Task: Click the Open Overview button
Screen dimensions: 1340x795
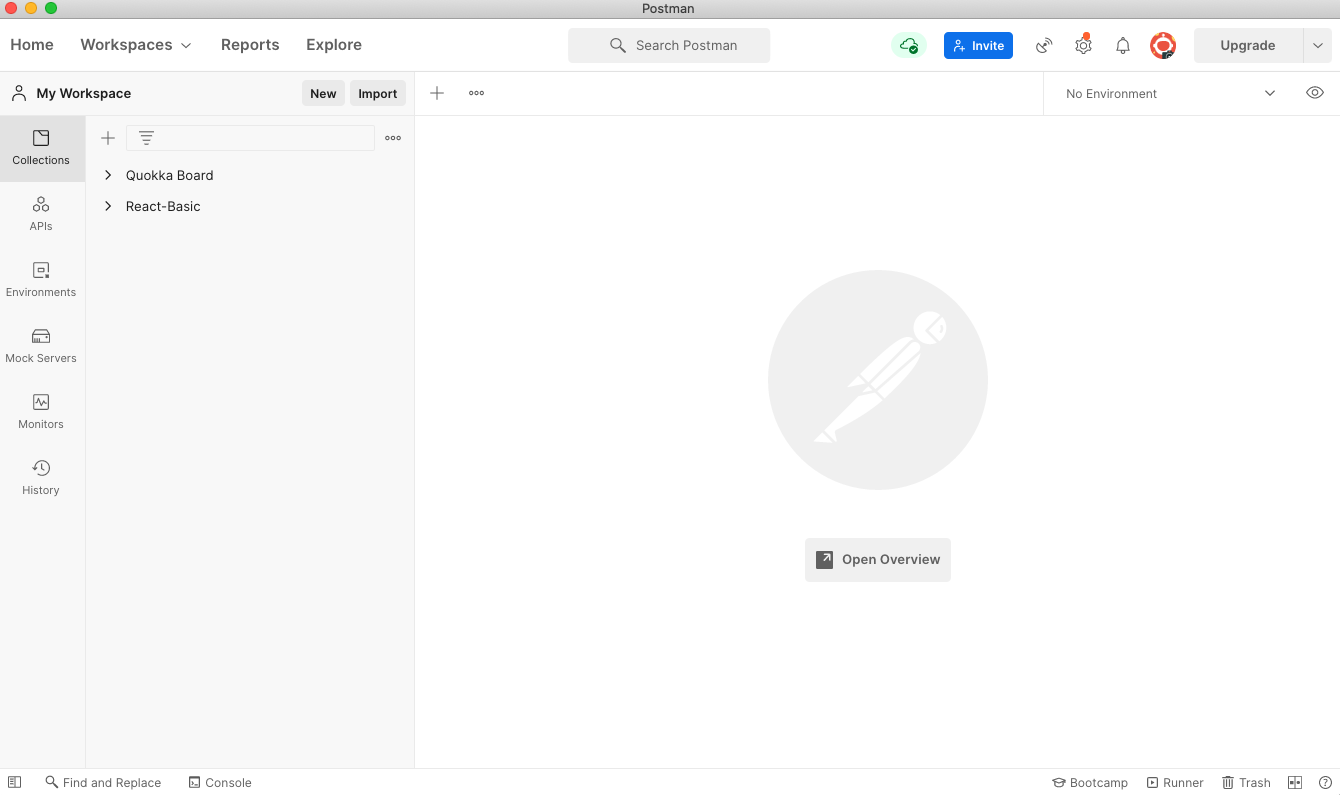Action: pos(878,560)
